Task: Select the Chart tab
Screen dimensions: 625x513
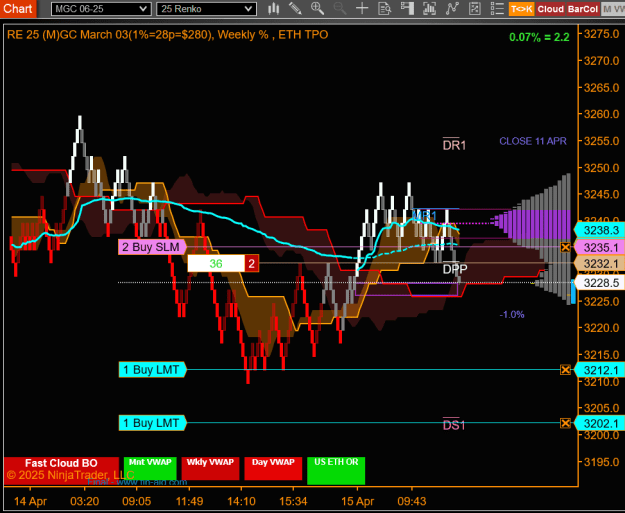Action: pos(18,8)
